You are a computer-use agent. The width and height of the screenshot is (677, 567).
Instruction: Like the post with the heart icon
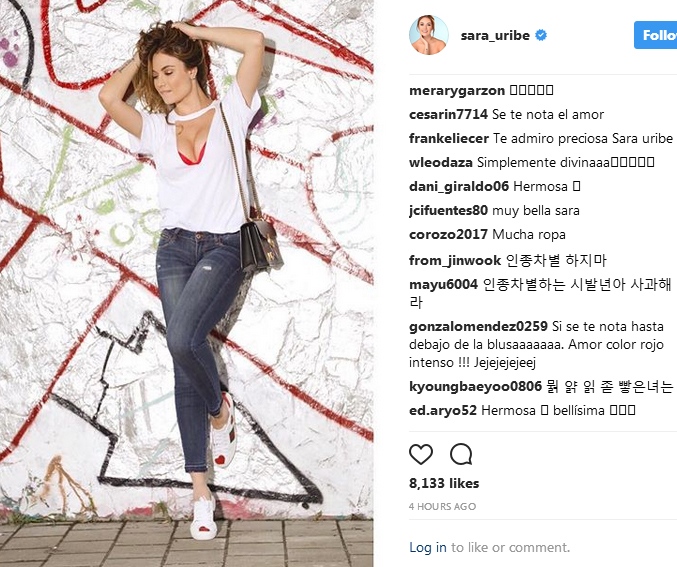[421, 454]
